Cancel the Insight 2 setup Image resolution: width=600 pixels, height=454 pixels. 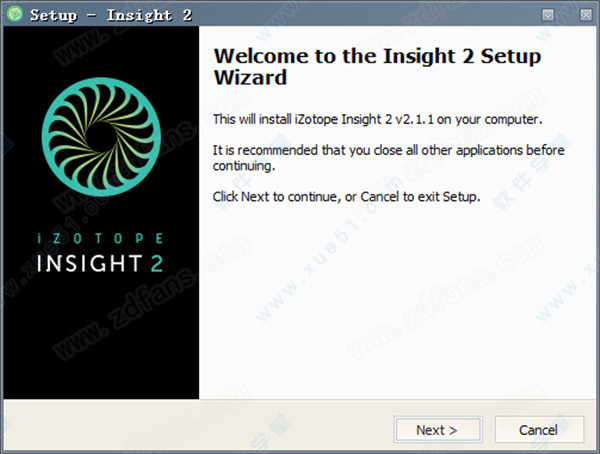539,430
